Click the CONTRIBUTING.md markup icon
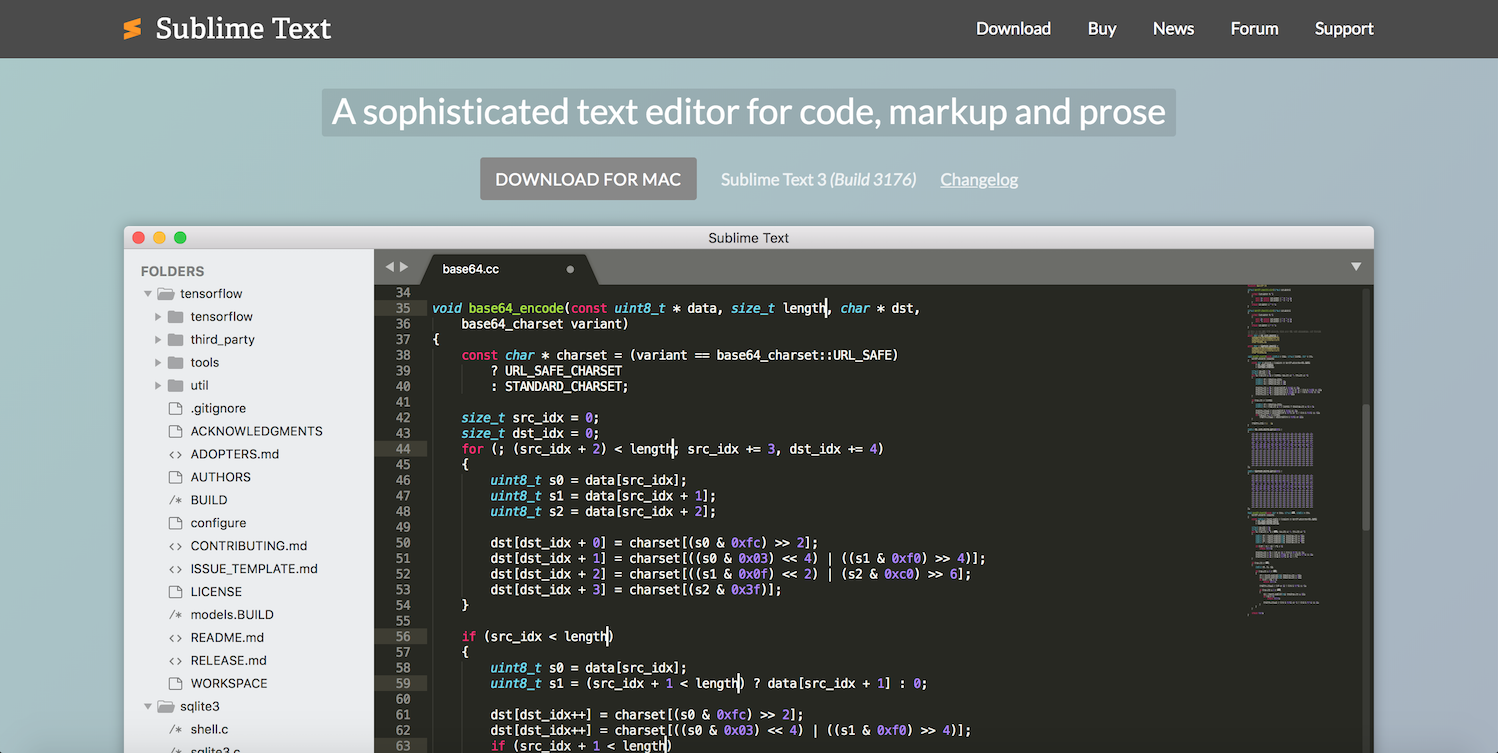 (x=175, y=547)
